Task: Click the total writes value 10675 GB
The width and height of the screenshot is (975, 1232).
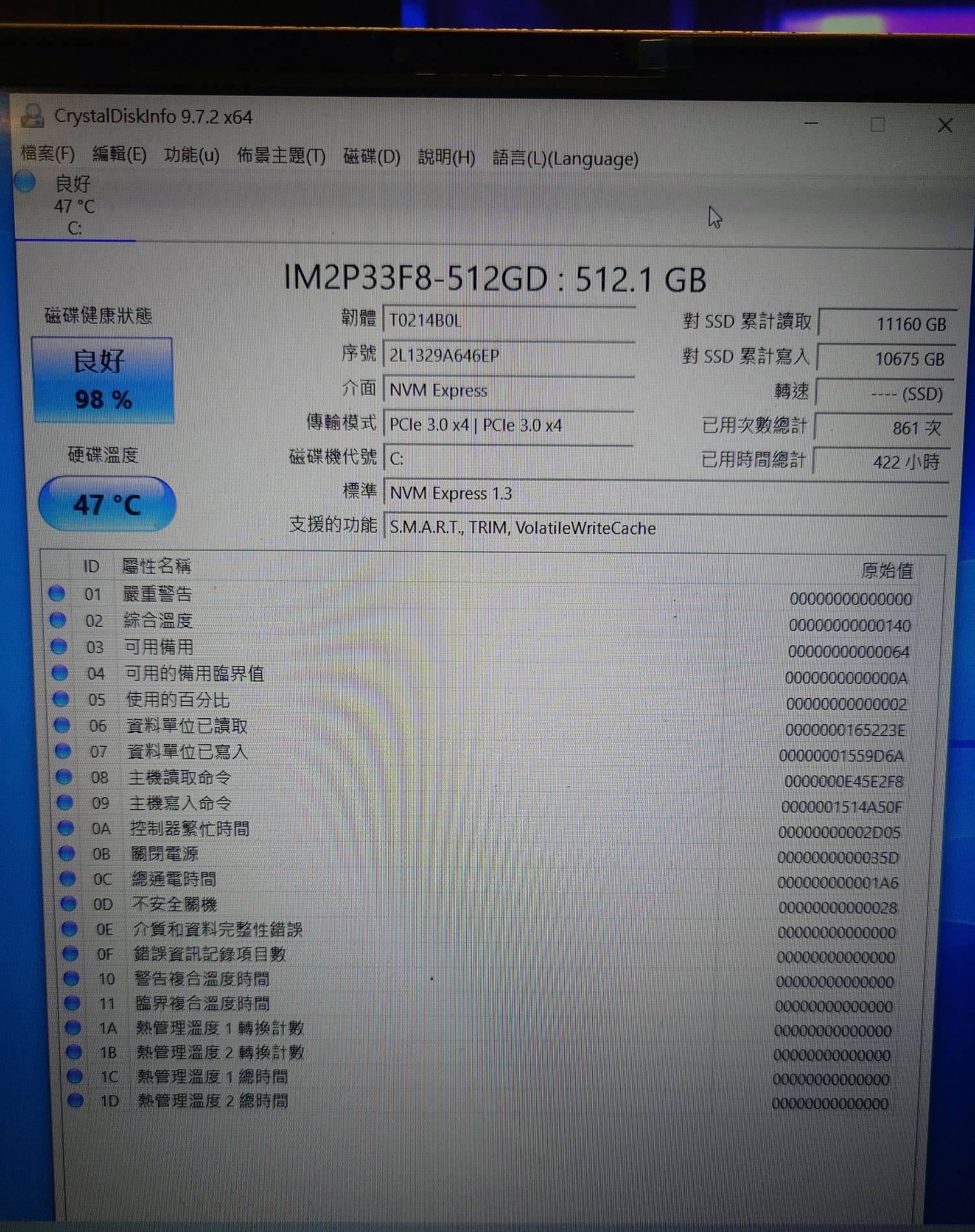Action: [887, 359]
